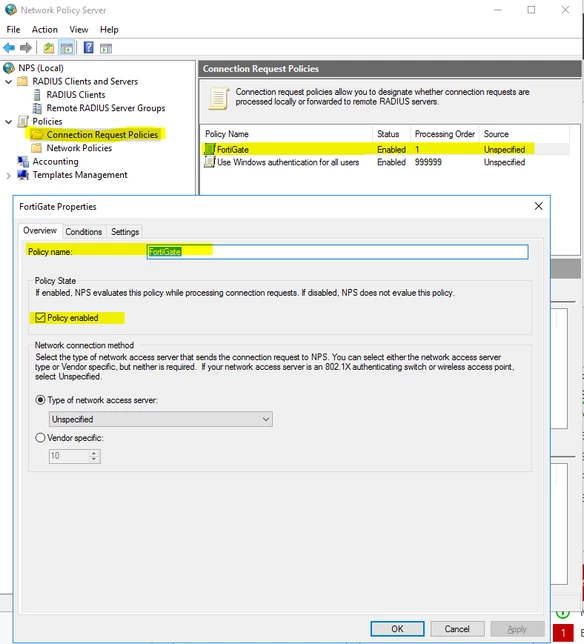
Task: Increase the Vendor specific spinner value
Action: point(94,453)
